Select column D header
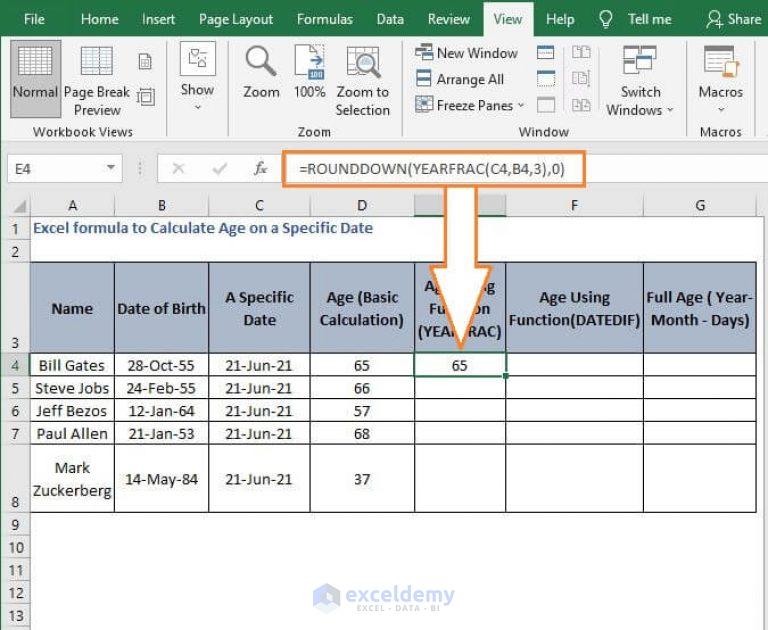The width and height of the screenshot is (768, 630). pos(362,206)
